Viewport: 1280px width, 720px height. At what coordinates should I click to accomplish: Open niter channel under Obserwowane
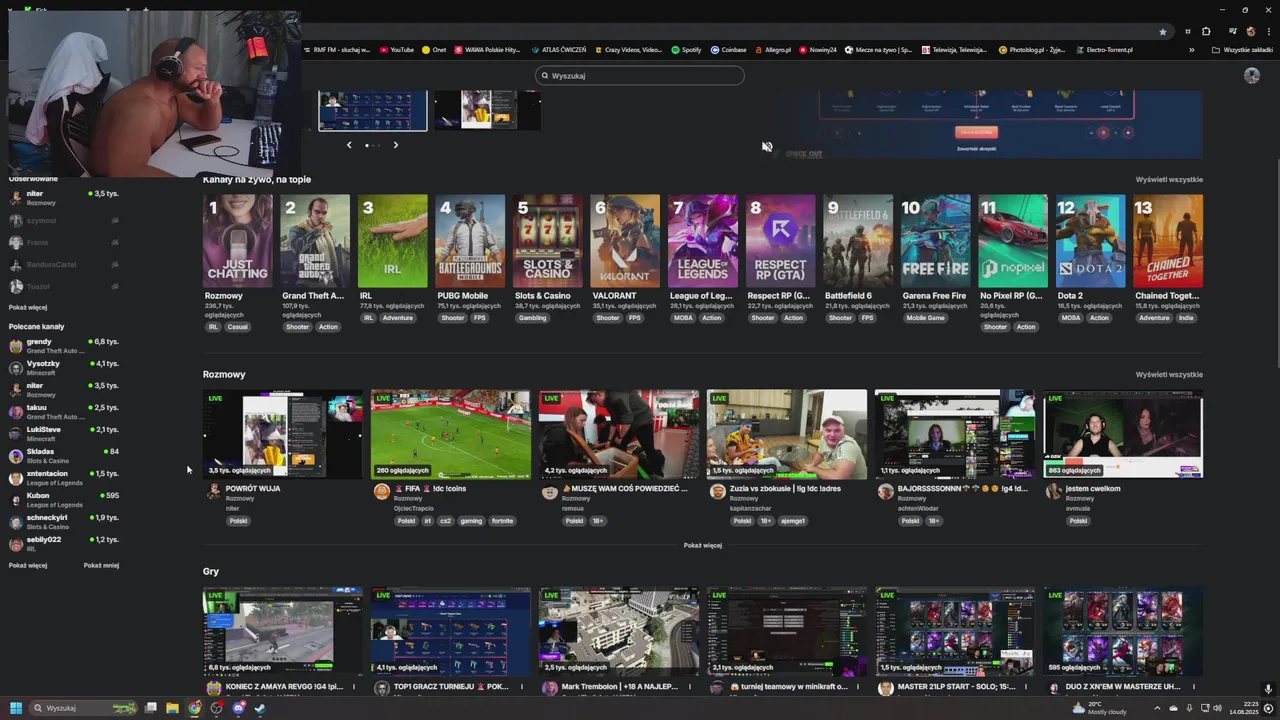[64, 197]
